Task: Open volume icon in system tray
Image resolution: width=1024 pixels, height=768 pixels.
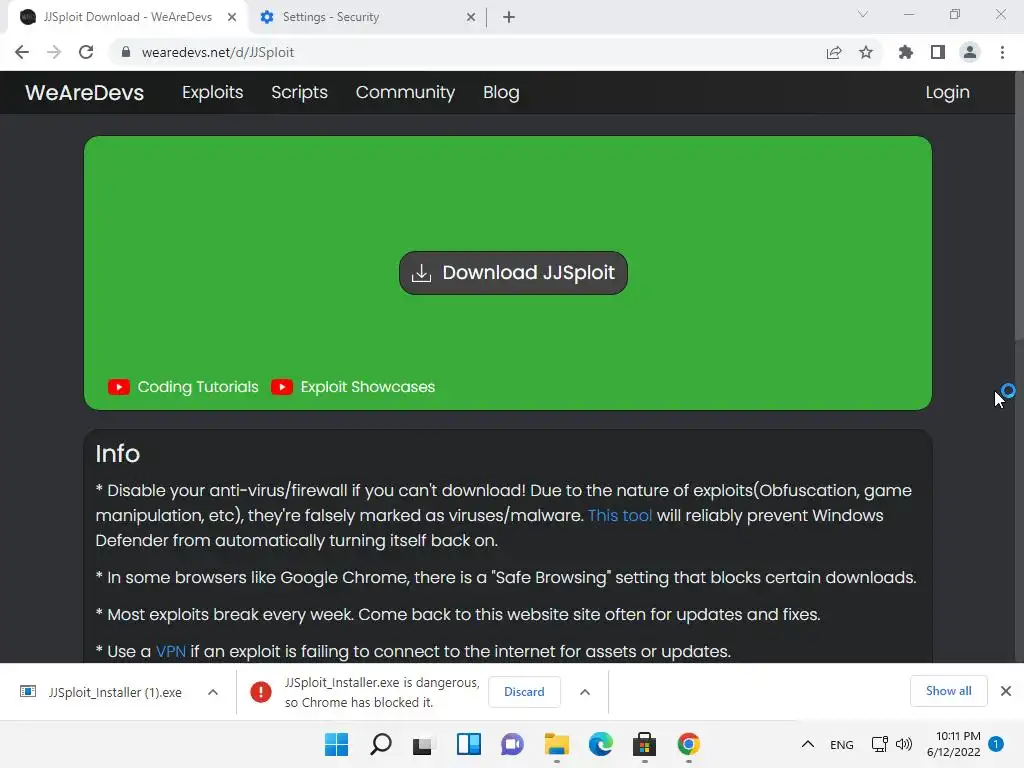Action: point(904,744)
